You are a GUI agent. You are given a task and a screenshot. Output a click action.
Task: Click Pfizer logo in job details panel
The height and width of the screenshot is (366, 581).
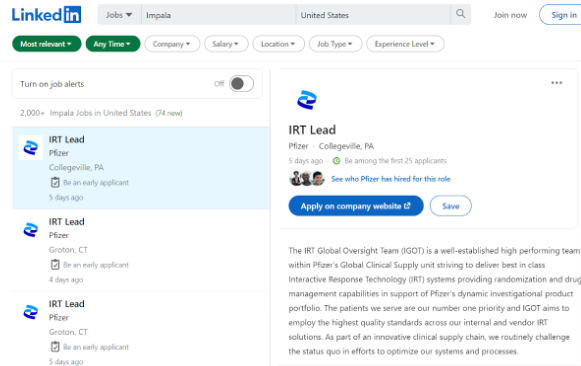[307, 100]
